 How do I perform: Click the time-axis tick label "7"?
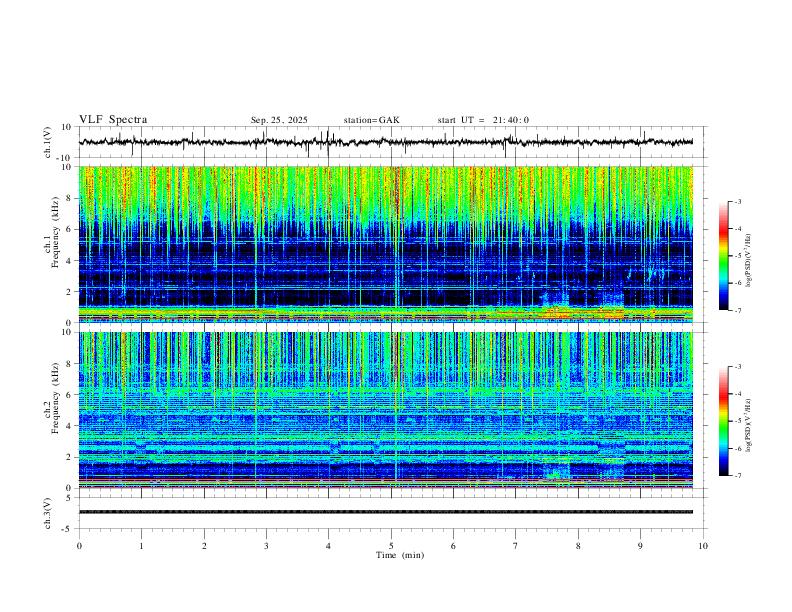516,546
